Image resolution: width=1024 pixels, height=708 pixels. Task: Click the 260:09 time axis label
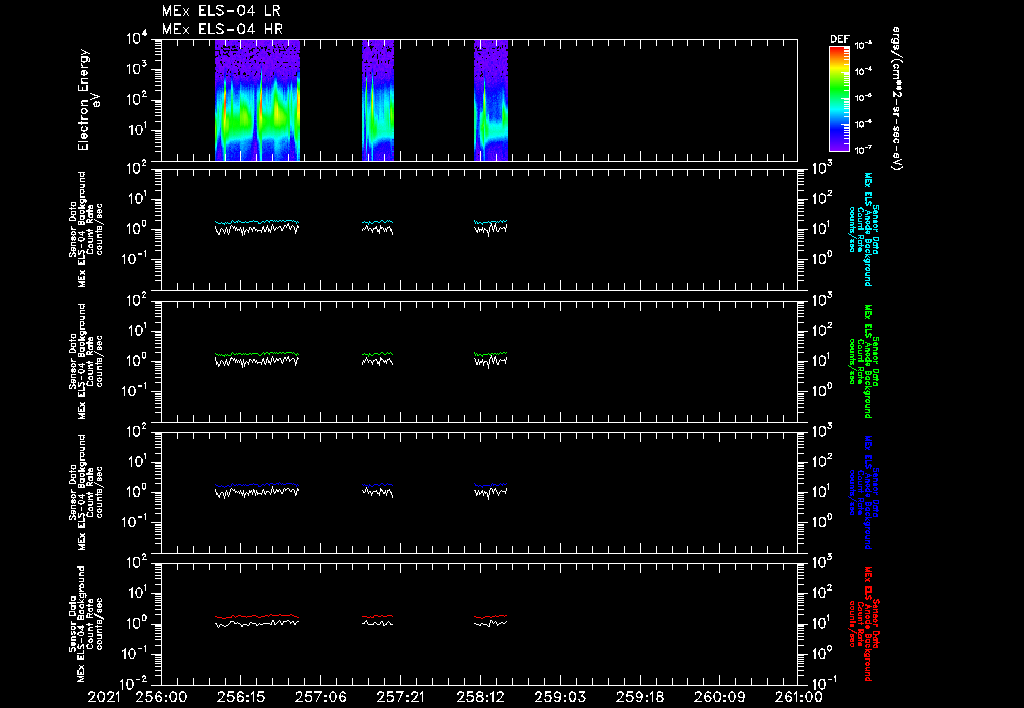719,698
